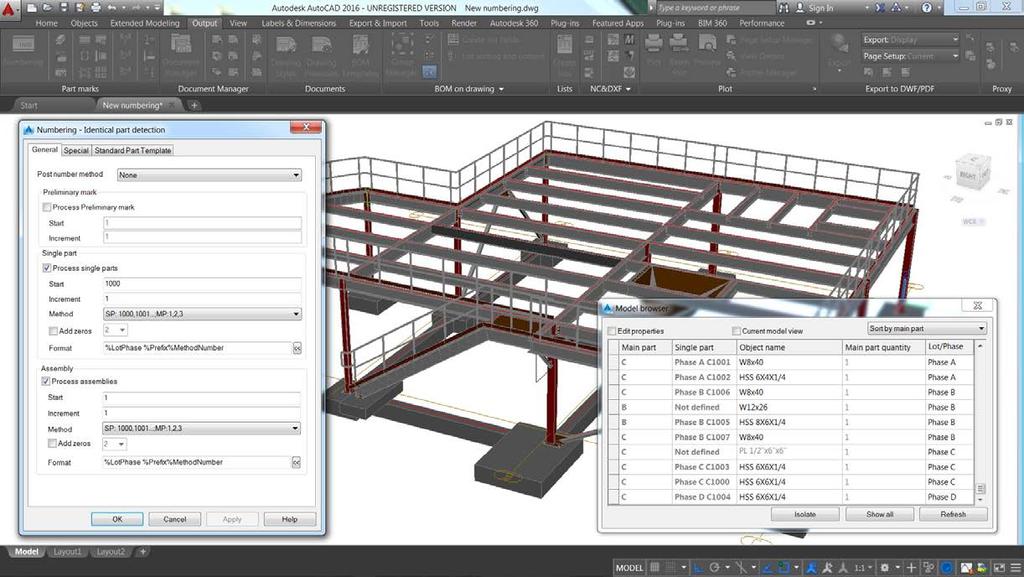Screen dimensions: 1024x577
Task: Enable Edit properties in Model browser
Action: (x=612, y=331)
